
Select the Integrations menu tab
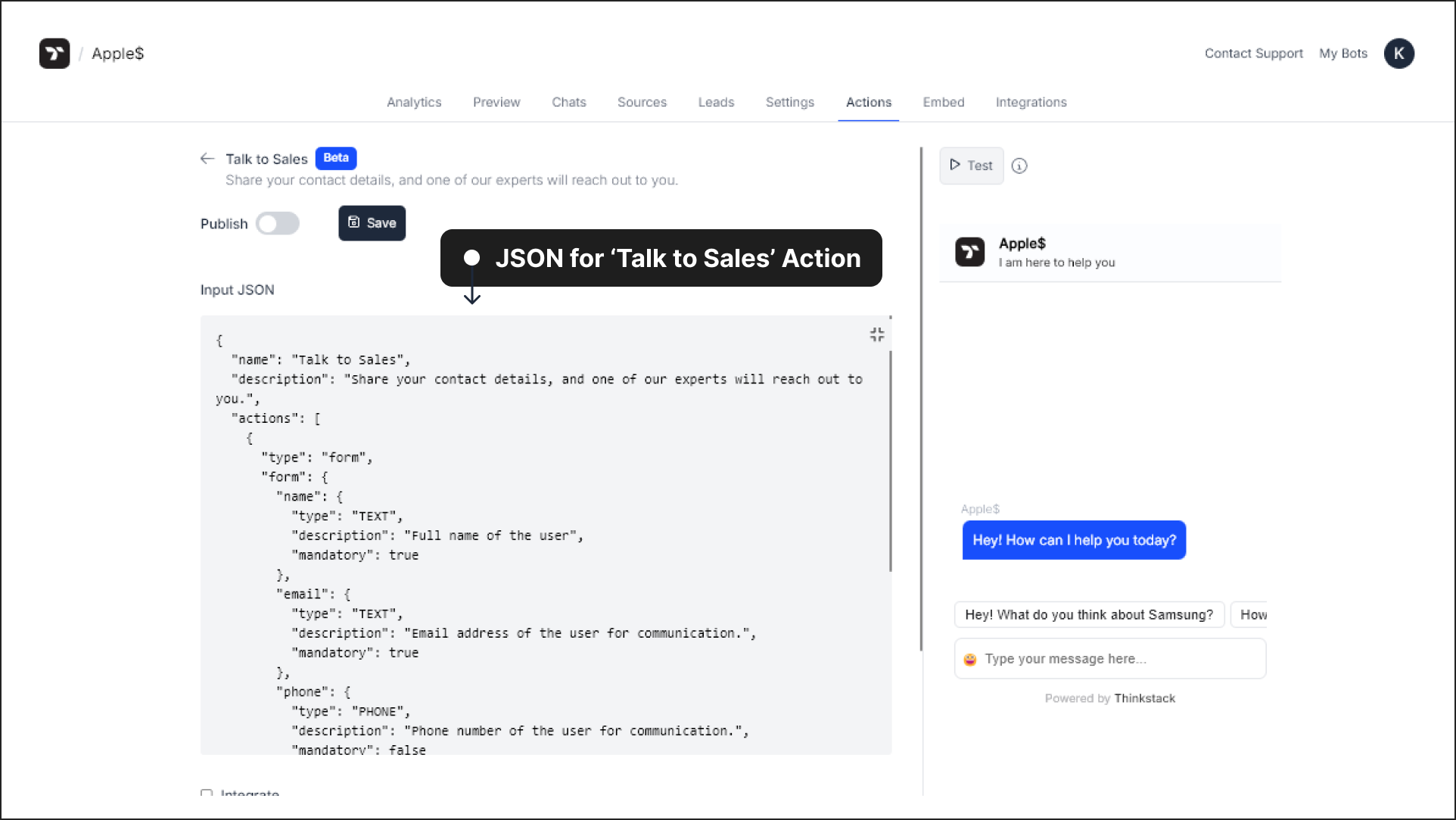(x=1031, y=102)
